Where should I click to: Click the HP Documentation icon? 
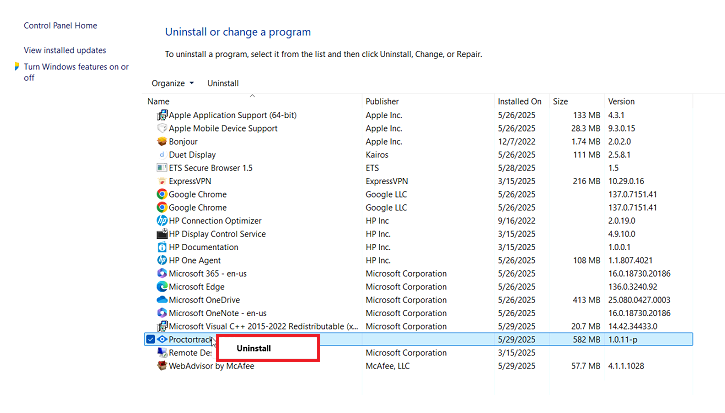pos(162,247)
